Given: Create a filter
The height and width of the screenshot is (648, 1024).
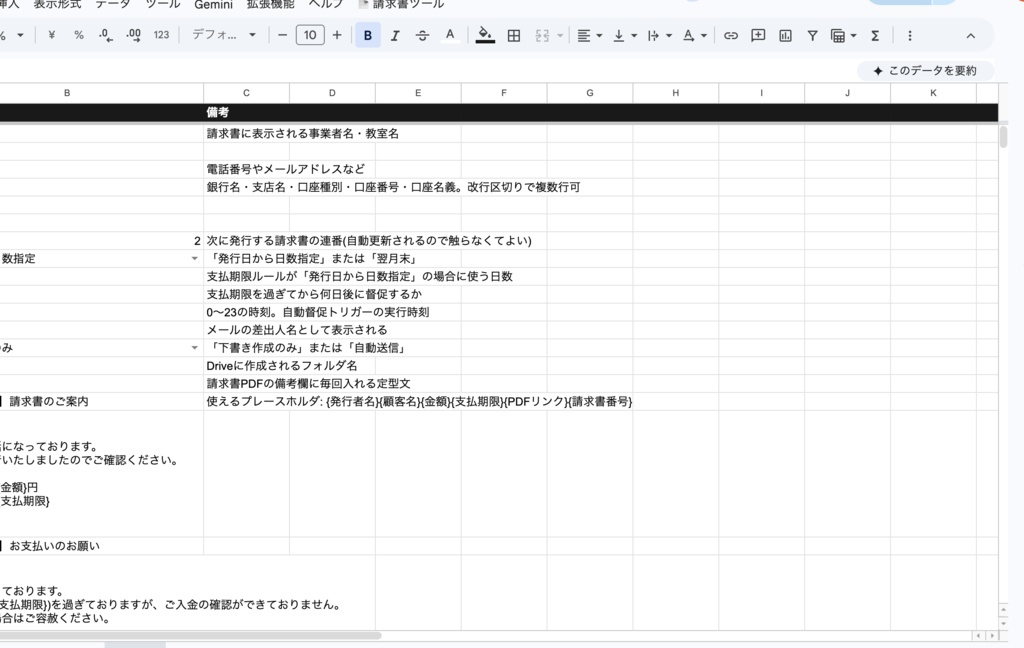Looking at the screenshot, I should point(812,35).
